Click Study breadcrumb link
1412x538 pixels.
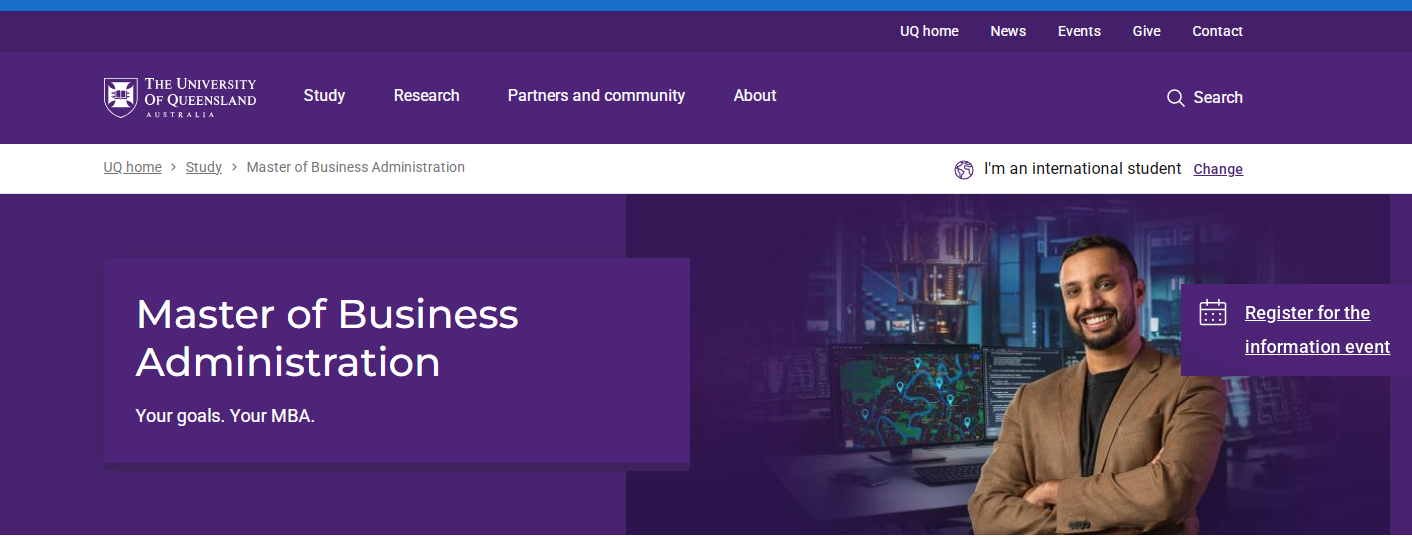[x=203, y=168]
